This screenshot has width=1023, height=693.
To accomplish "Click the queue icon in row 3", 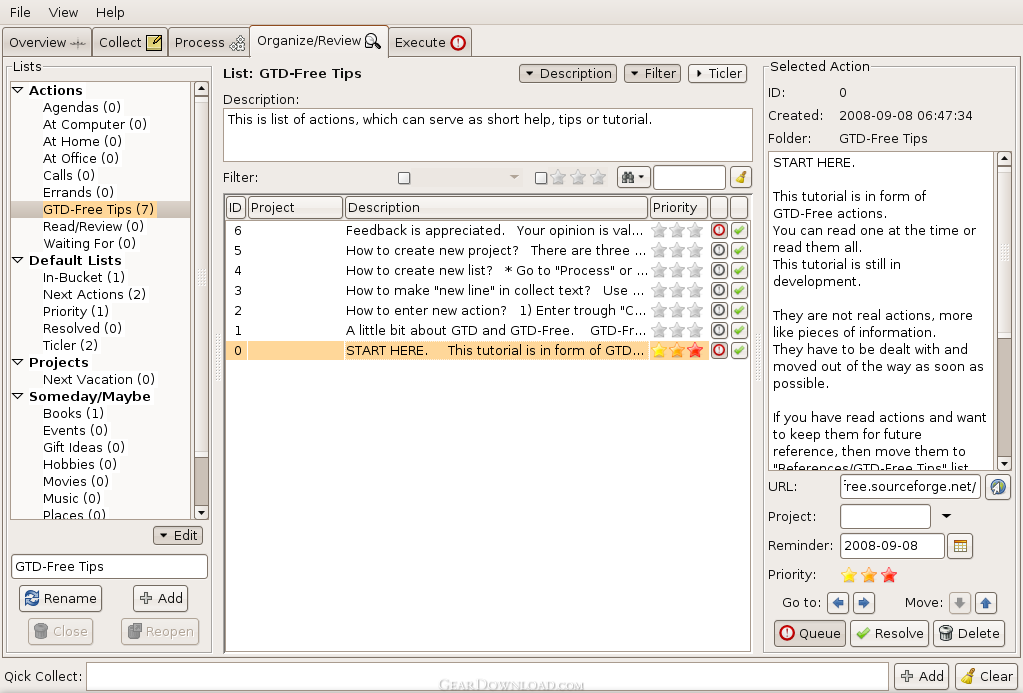I will tap(719, 290).
